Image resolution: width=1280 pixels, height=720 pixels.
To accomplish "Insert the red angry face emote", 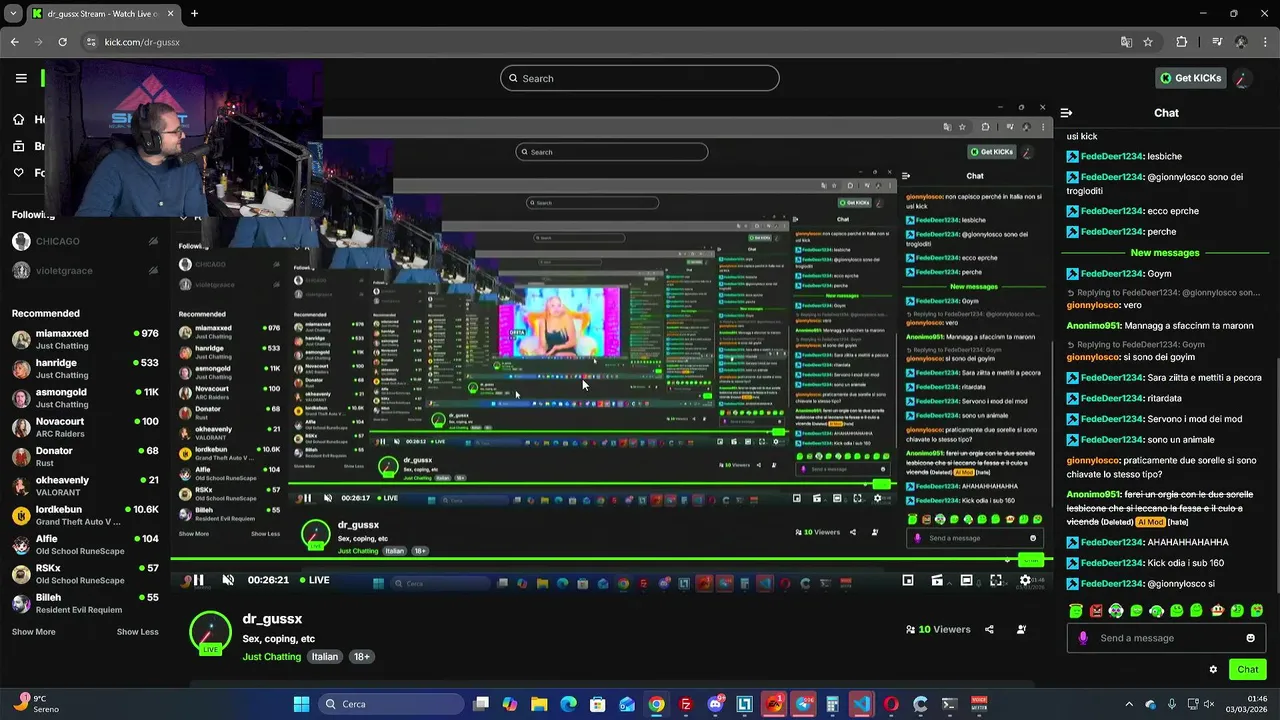I will point(1096,610).
